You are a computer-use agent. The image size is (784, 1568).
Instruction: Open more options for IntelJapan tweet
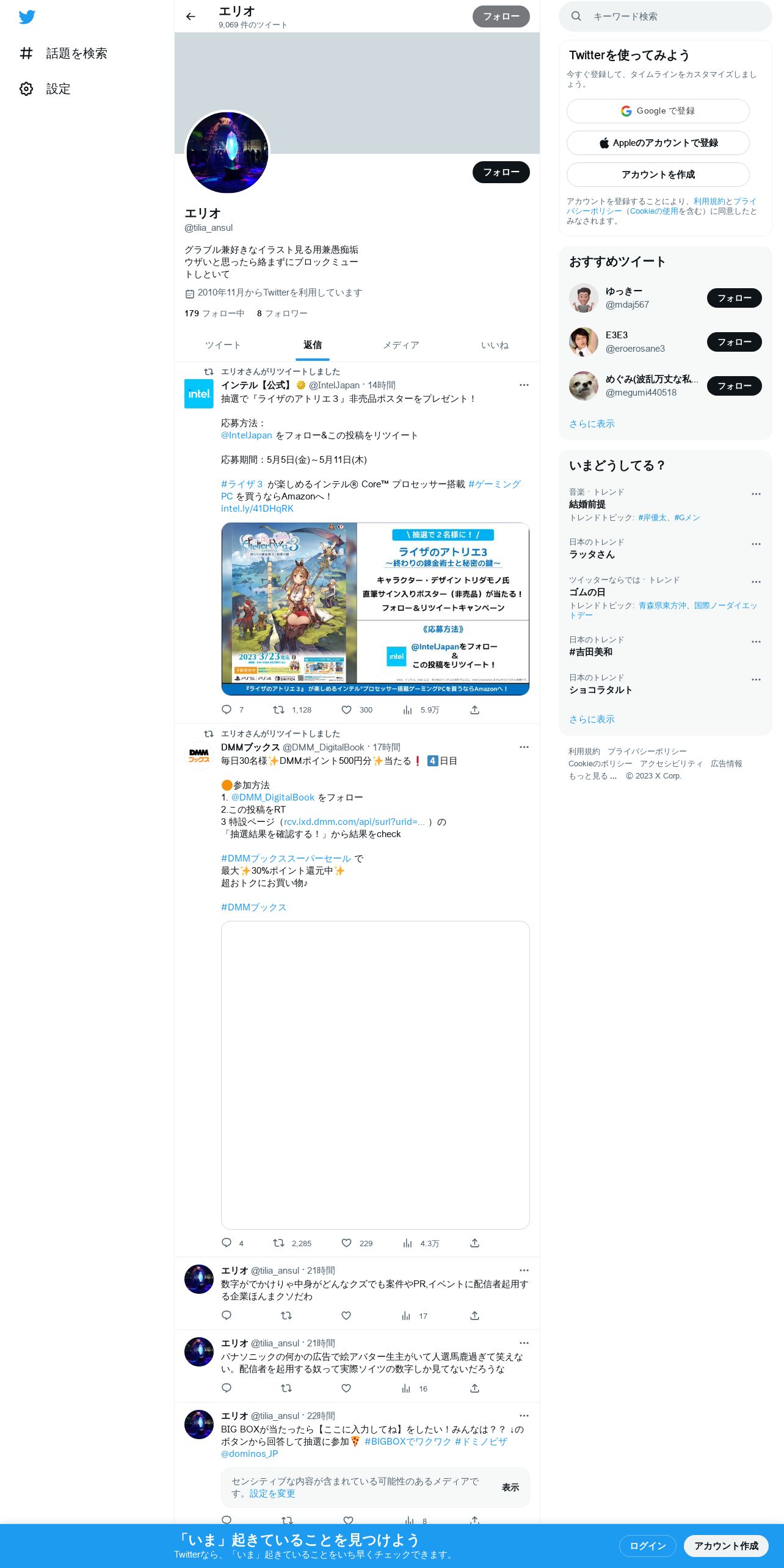(x=524, y=385)
